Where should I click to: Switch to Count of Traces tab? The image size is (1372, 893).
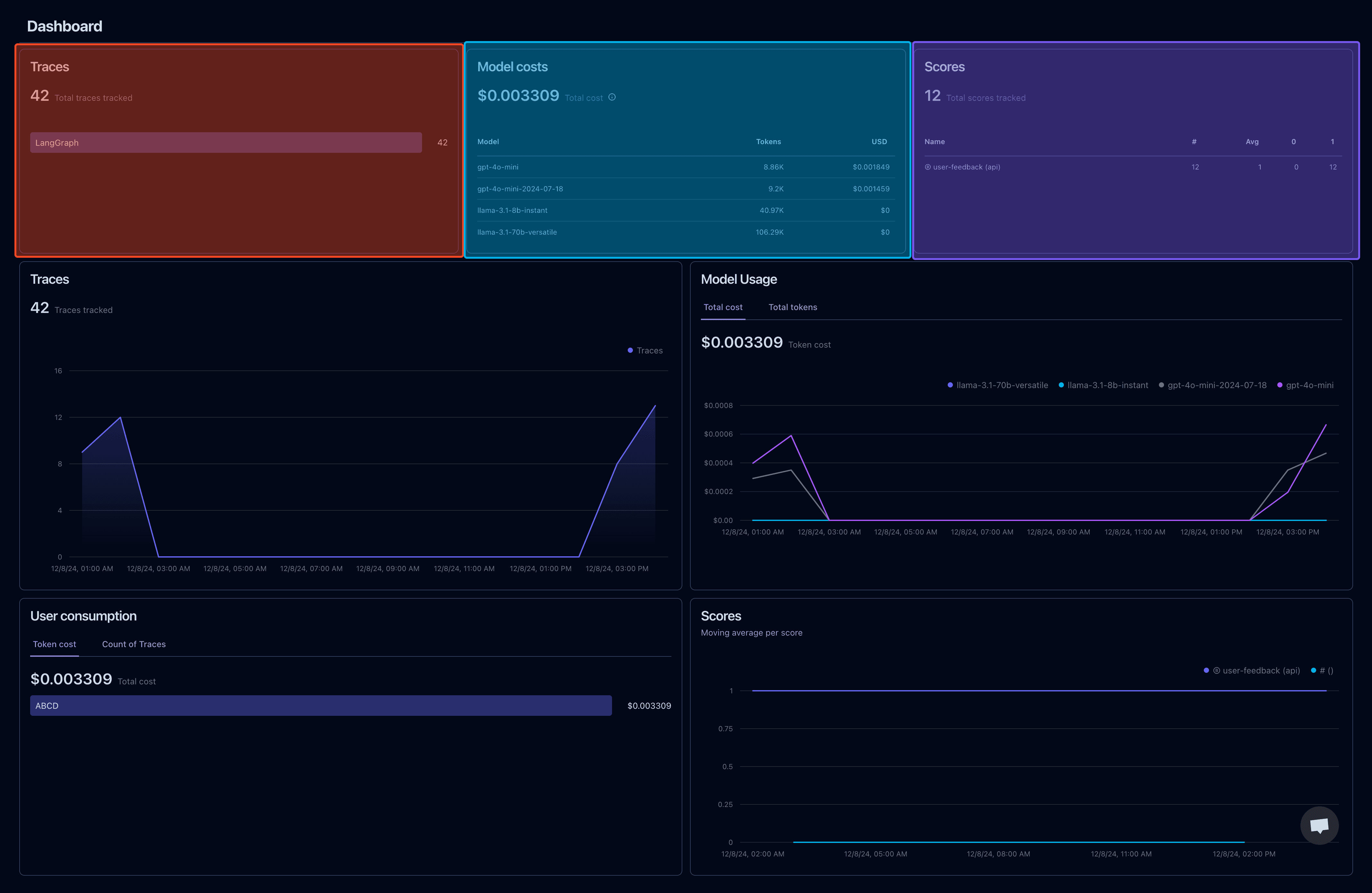[134, 645]
